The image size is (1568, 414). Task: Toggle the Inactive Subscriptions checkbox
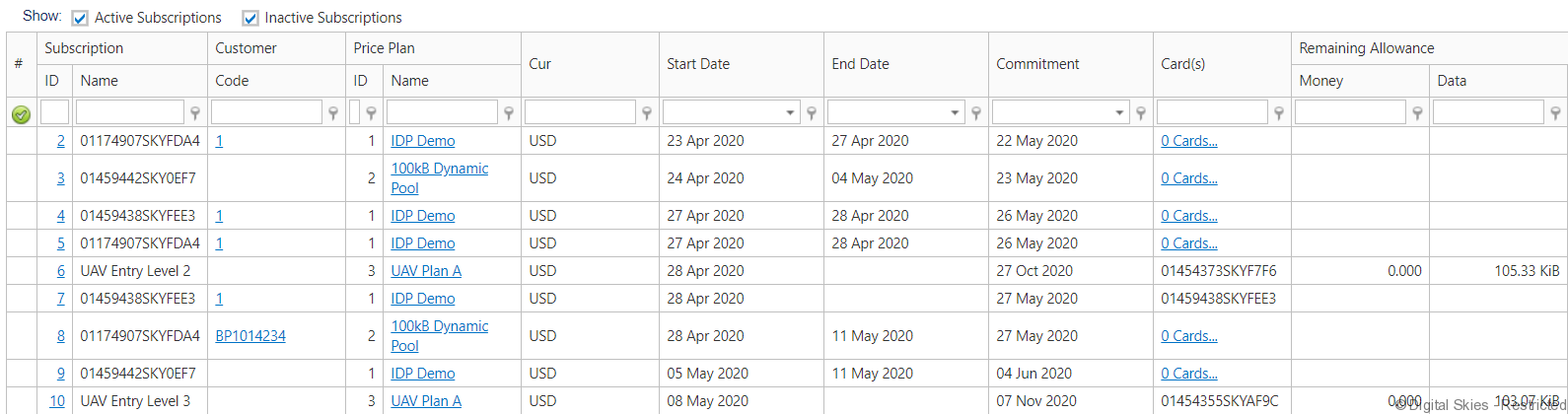pos(250,18)
